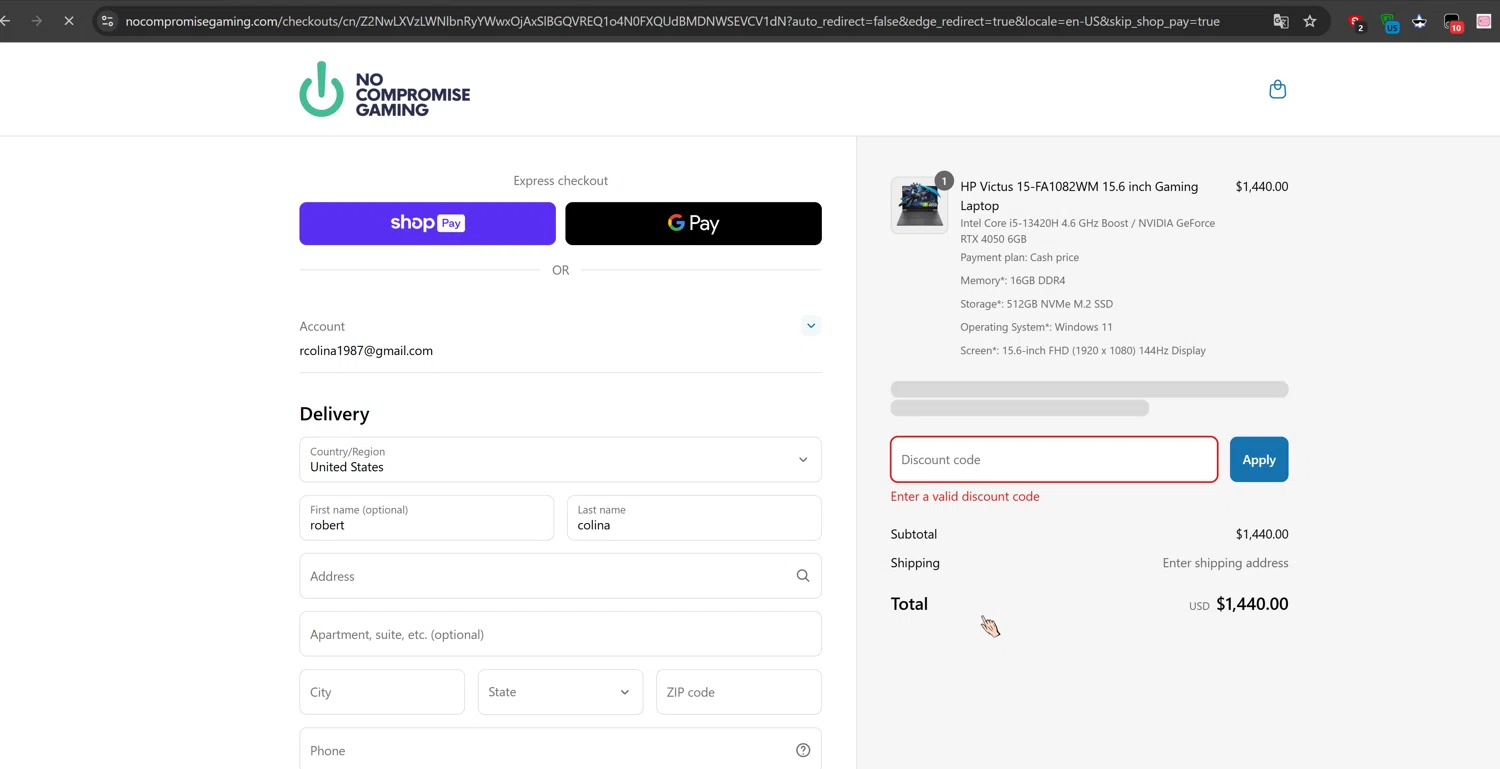Viewport: 1500px width, 769px height.
Task: Click 'Payment plan: Cash price' text
Action: point(1019,257)
